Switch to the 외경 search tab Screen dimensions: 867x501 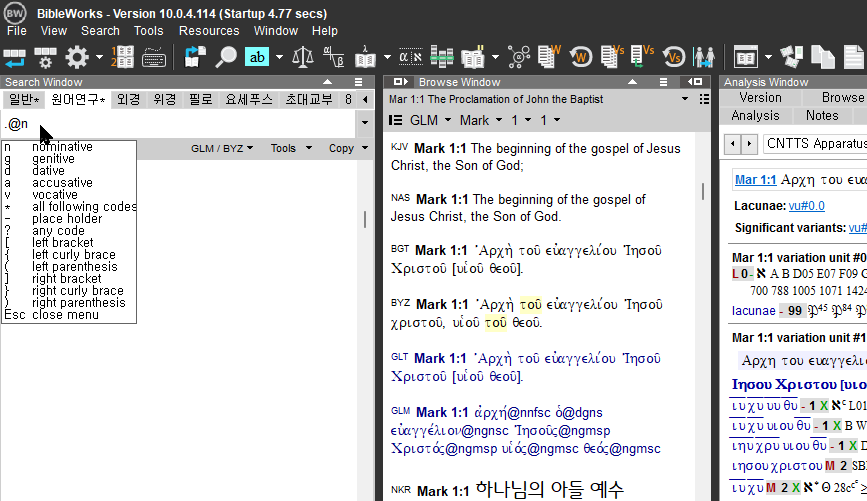click(x=128, y=100)
